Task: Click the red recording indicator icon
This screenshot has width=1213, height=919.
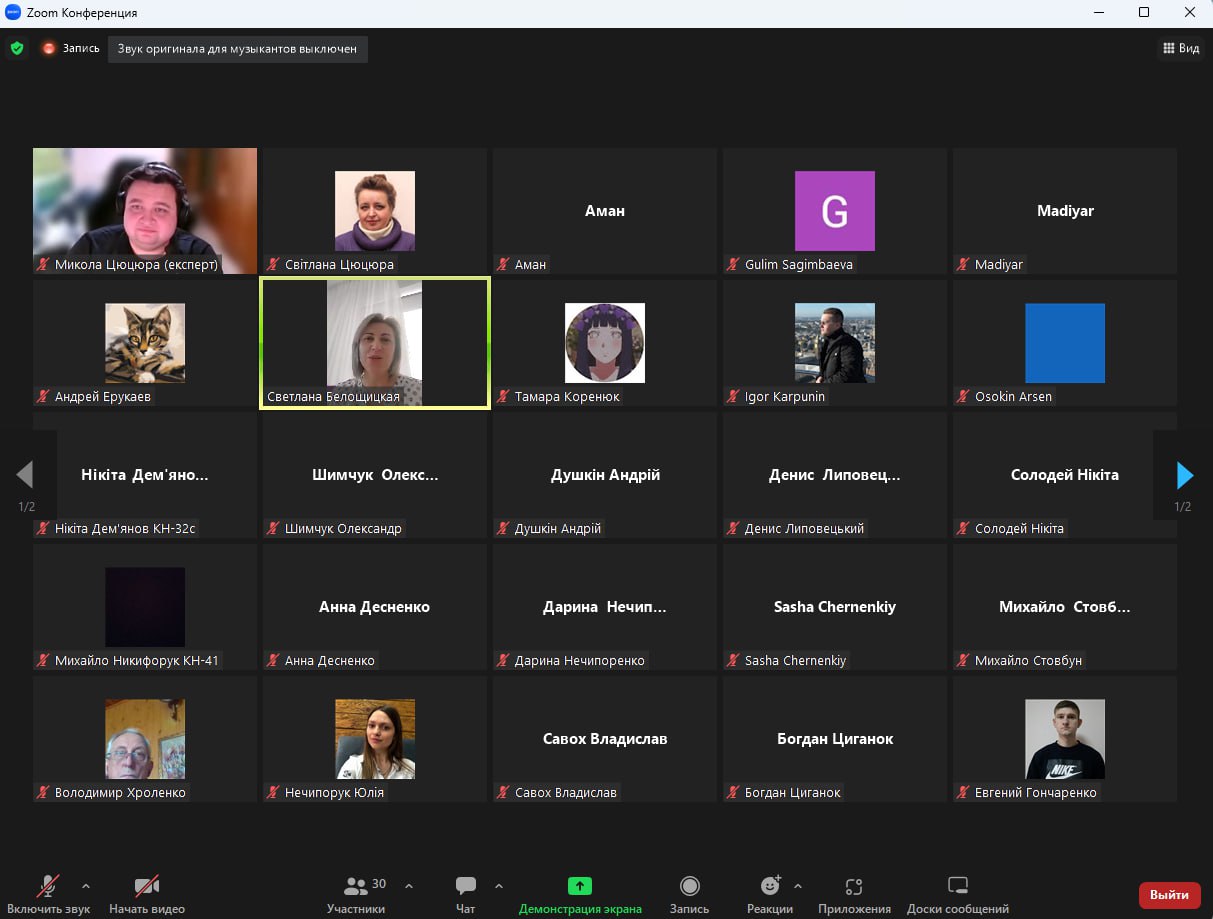Action: 48,48
